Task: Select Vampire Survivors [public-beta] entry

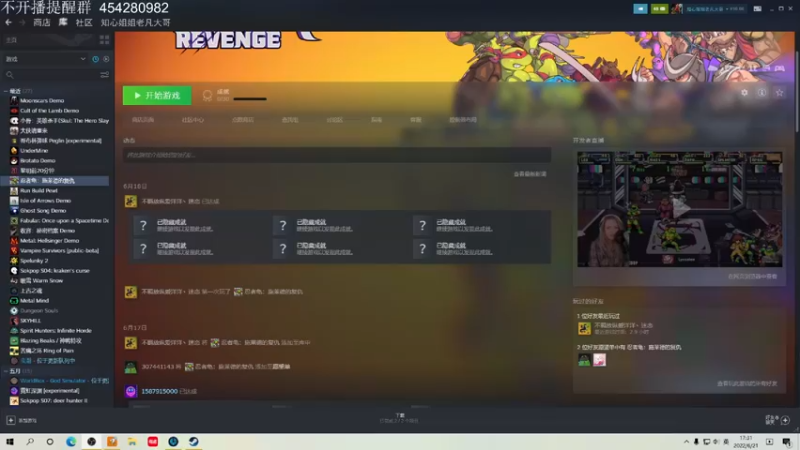Action: pyautogui.click(x=59, y=251)
